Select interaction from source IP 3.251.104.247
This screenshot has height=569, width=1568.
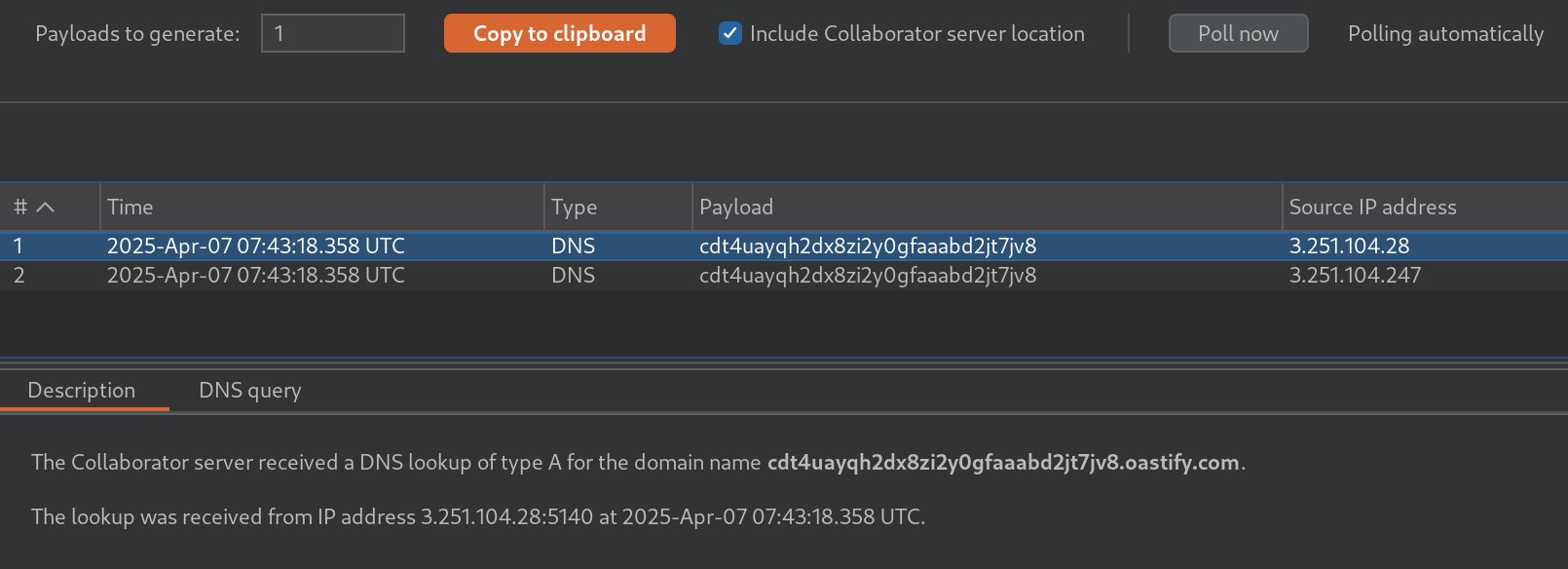pyautogui.click(x=1355, y=276)
